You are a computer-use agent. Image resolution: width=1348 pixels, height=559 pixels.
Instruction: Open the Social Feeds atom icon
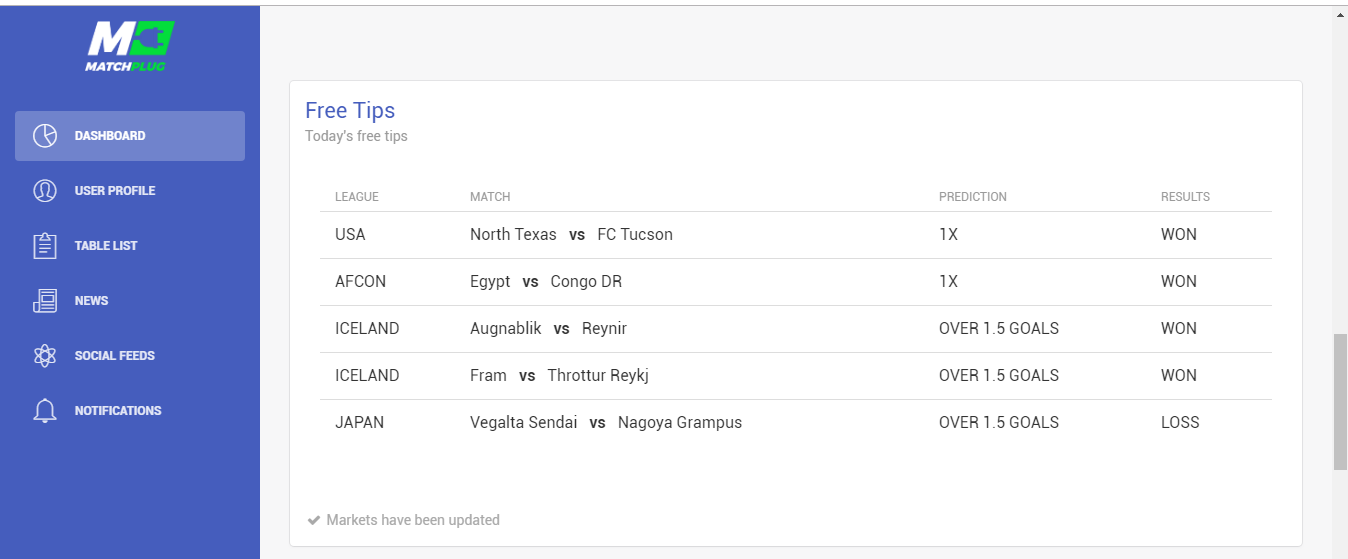pos(45,356)
